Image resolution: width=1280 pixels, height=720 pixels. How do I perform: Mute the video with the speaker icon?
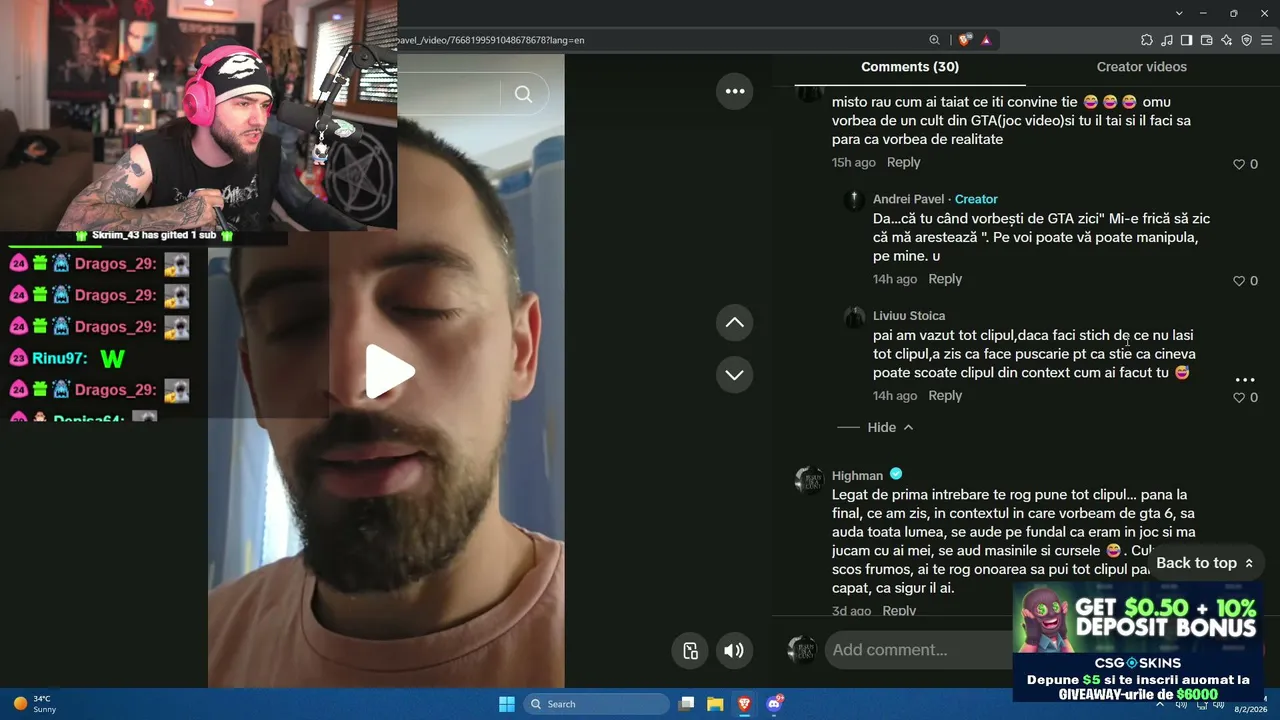click(x=734, y=651)
